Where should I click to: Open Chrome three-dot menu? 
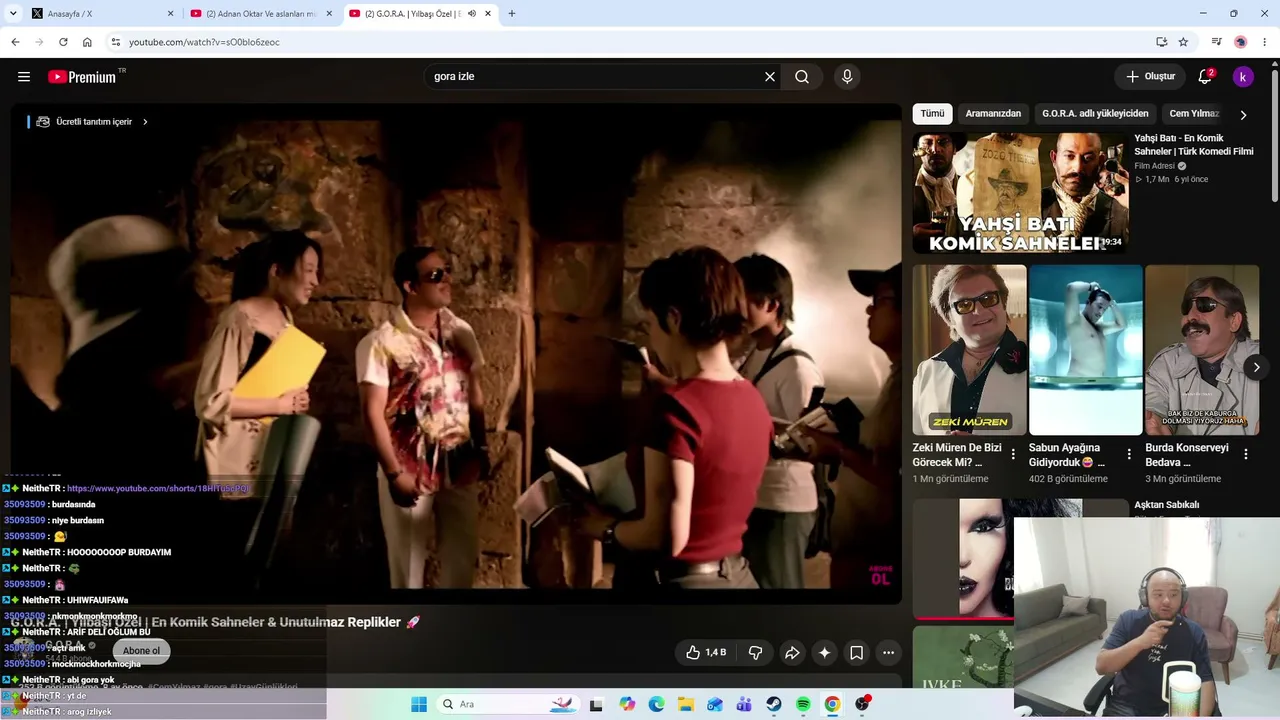[1265, 42]
